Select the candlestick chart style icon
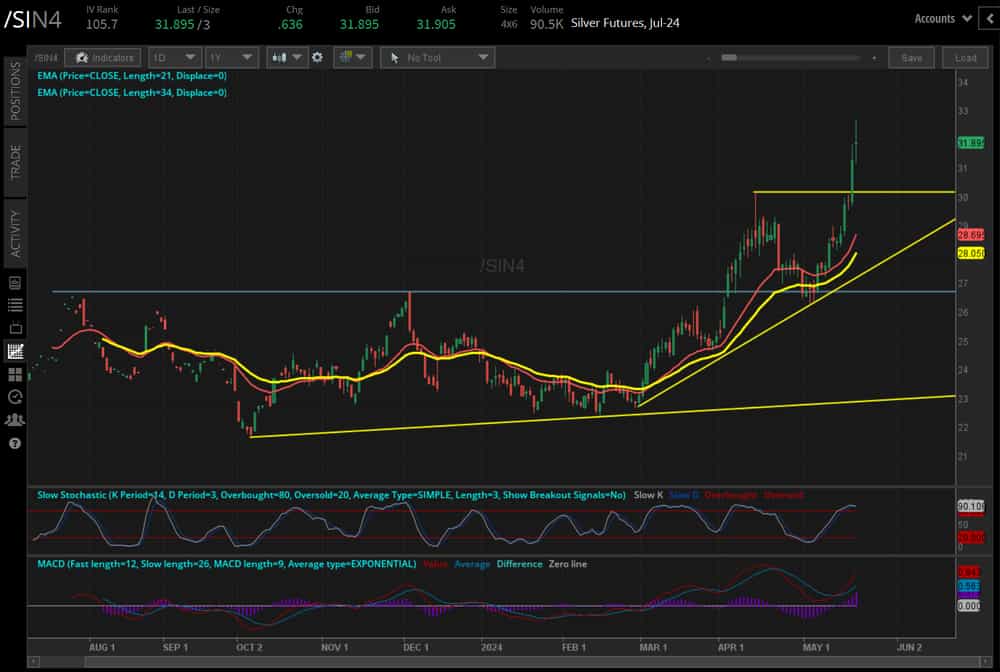 (x=280, y=57)
